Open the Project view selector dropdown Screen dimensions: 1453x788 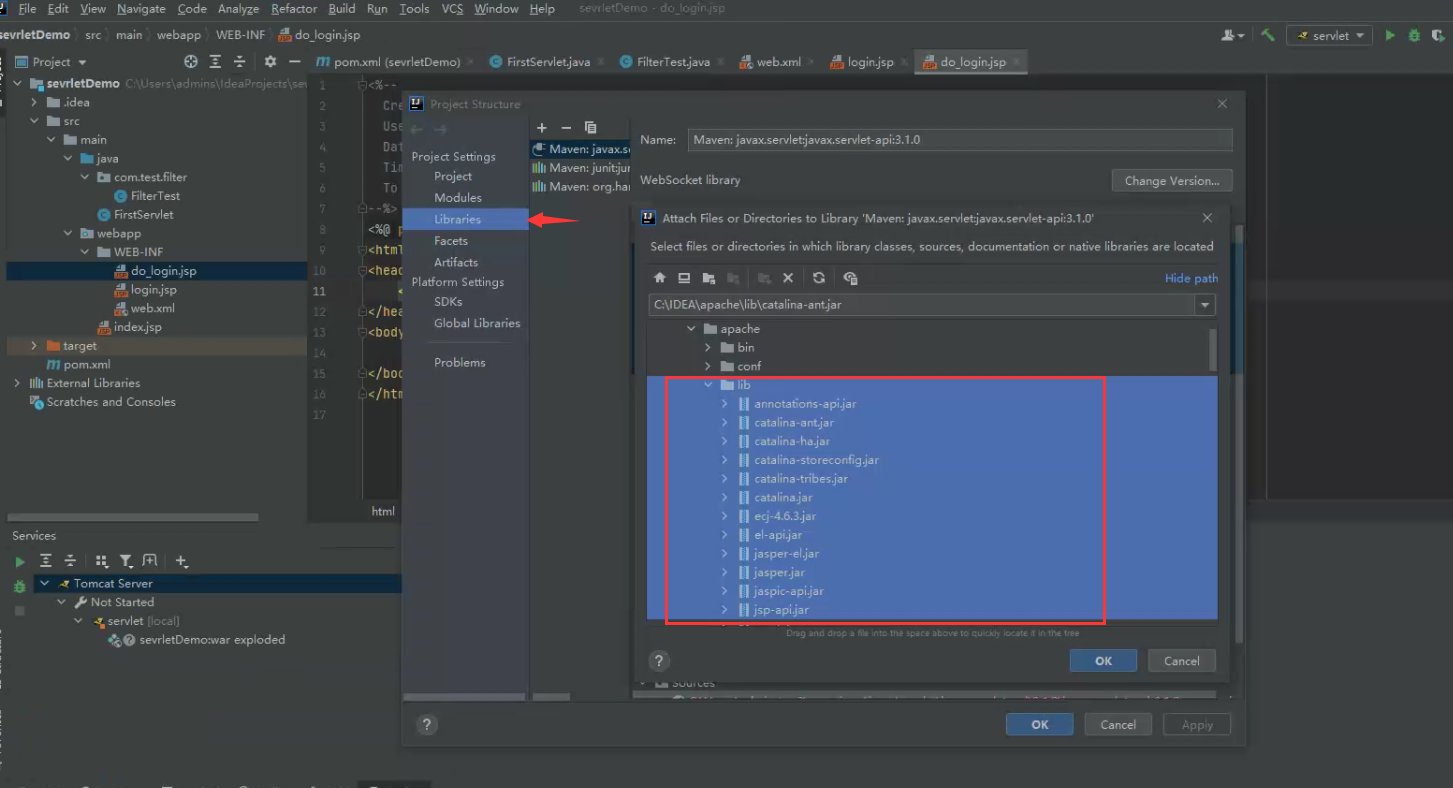[51, 61]
